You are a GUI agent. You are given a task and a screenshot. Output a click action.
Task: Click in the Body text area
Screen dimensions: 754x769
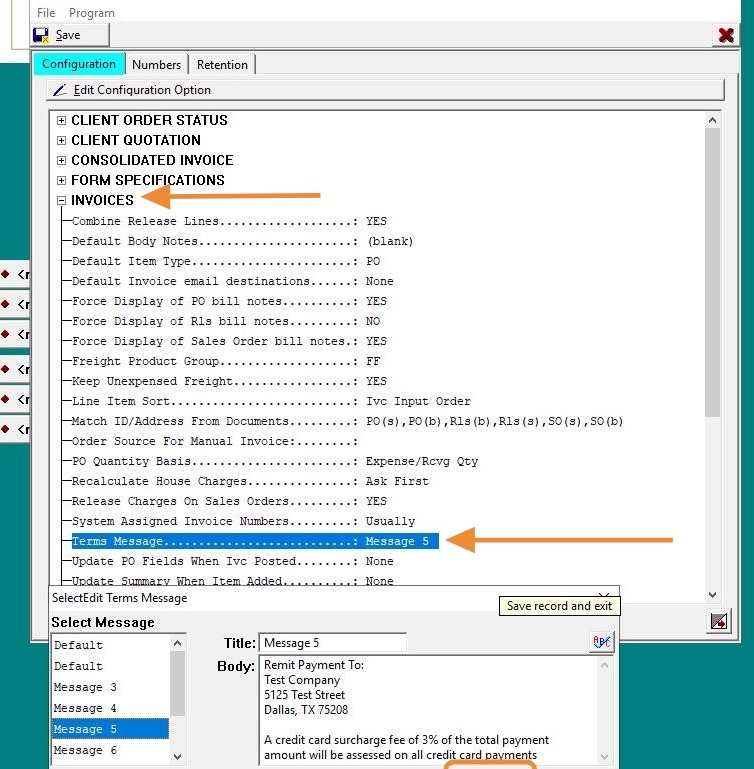pyautogui.click(x=429, y=710)
